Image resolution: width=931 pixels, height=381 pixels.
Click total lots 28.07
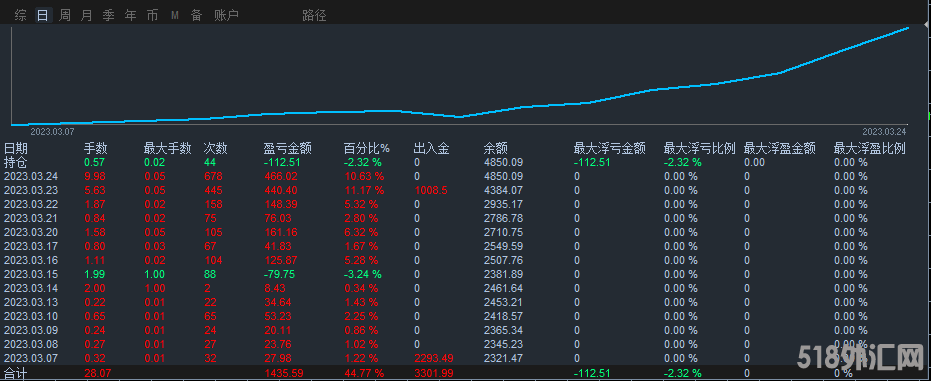(x=97, y=373)
